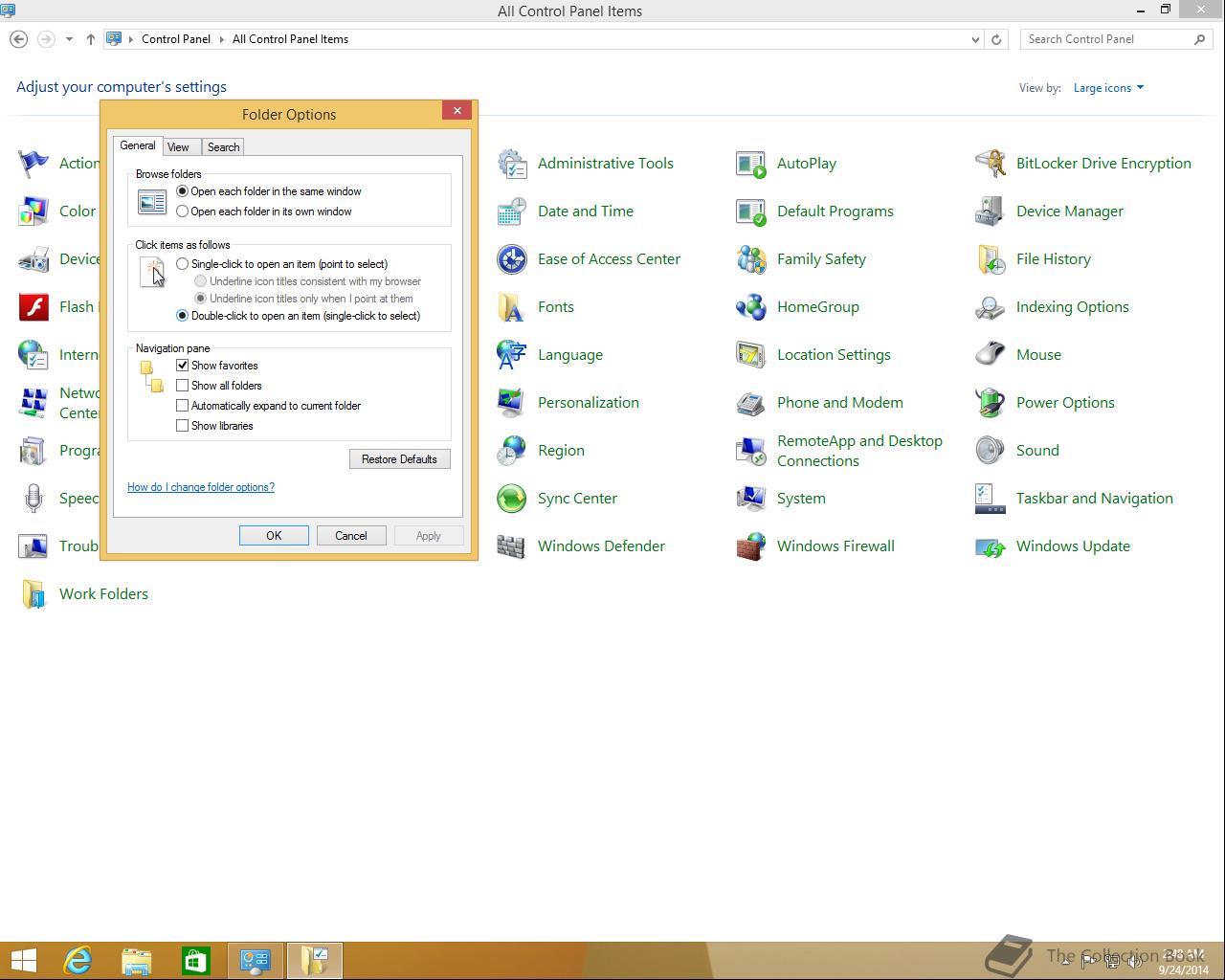The width and height of the screenshot is (1225, 980).
Task: Launch Internet Explorer from taskbar
Action: click(78, 961)
